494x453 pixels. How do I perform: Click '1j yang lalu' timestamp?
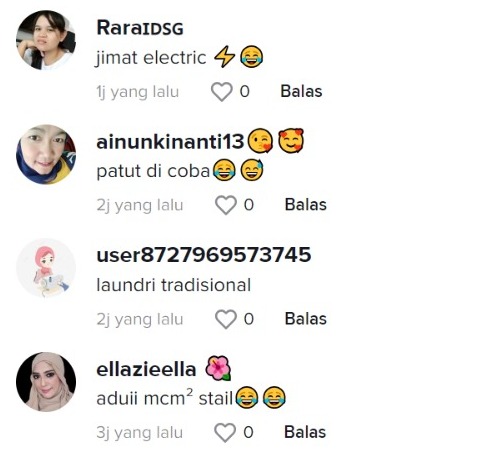(x=138, y=92)
